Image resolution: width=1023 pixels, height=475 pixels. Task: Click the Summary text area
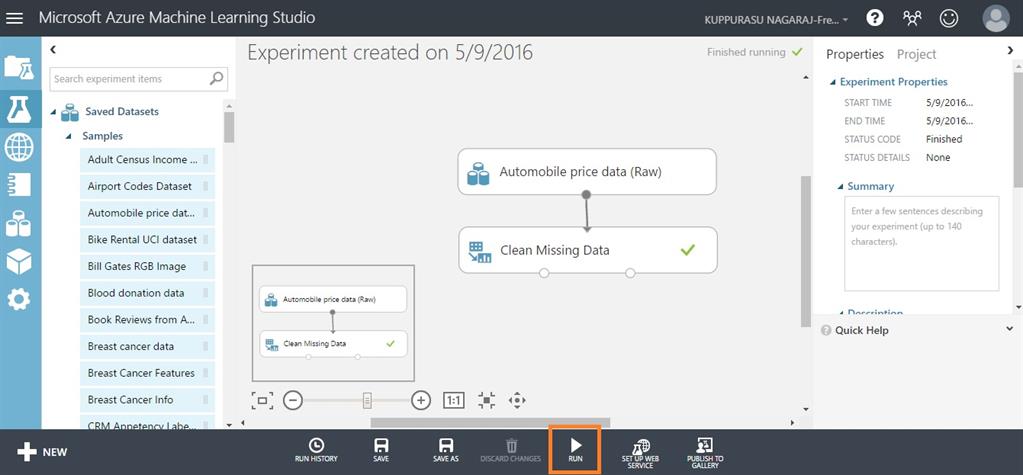tap(921, 243)
